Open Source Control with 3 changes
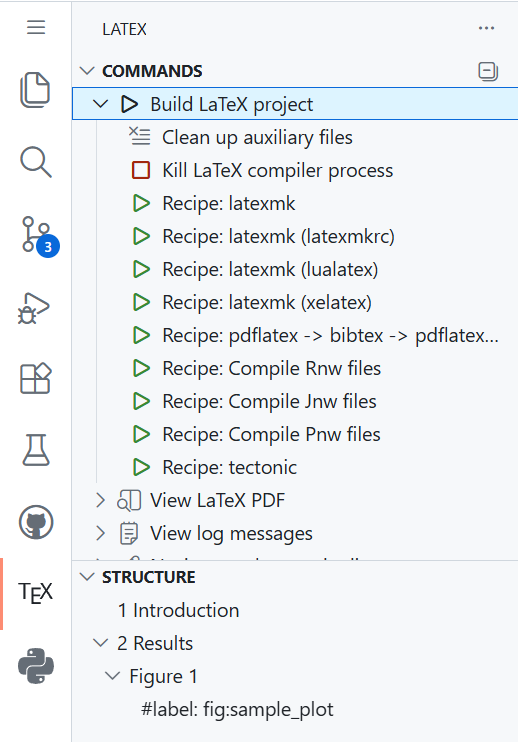 click(40, 236)
